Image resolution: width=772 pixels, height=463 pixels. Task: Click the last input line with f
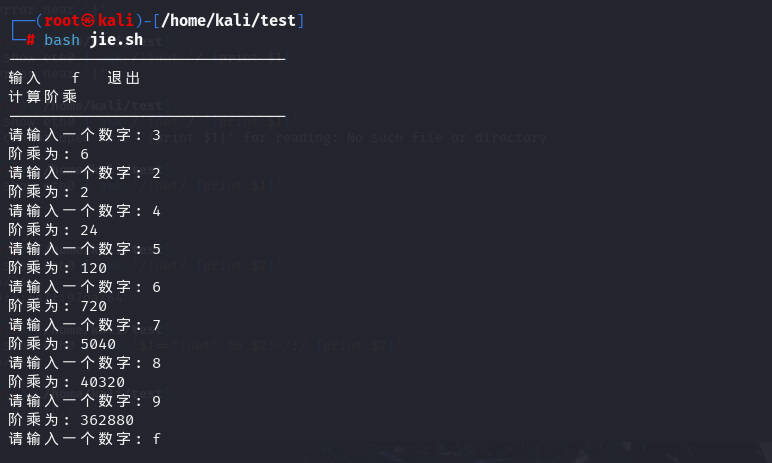tap(85, 438)
